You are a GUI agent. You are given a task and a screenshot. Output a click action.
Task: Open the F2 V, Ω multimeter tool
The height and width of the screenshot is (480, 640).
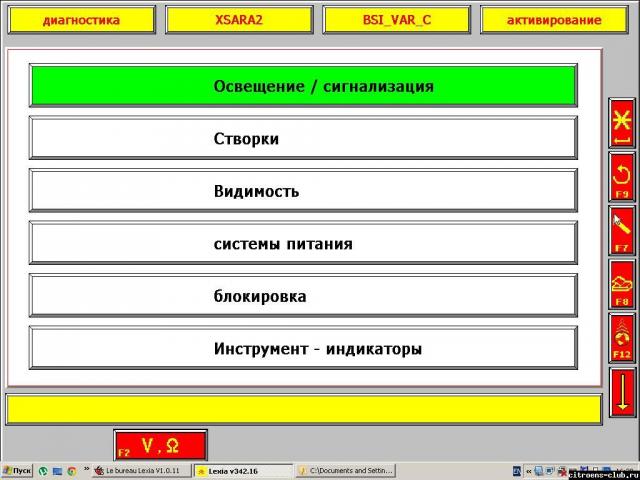point(161,445)
